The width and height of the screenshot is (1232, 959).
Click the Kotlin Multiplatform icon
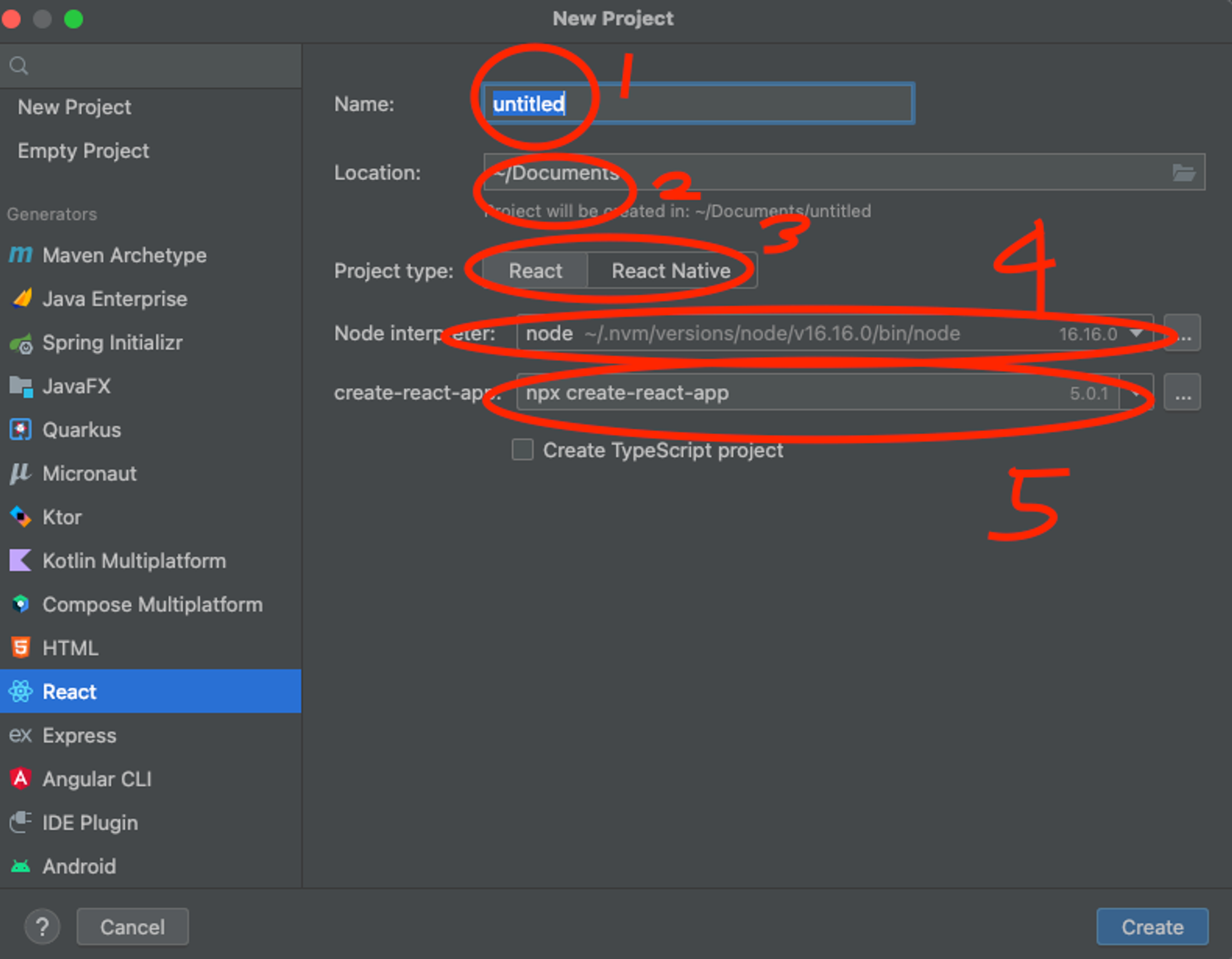(20, 560)
